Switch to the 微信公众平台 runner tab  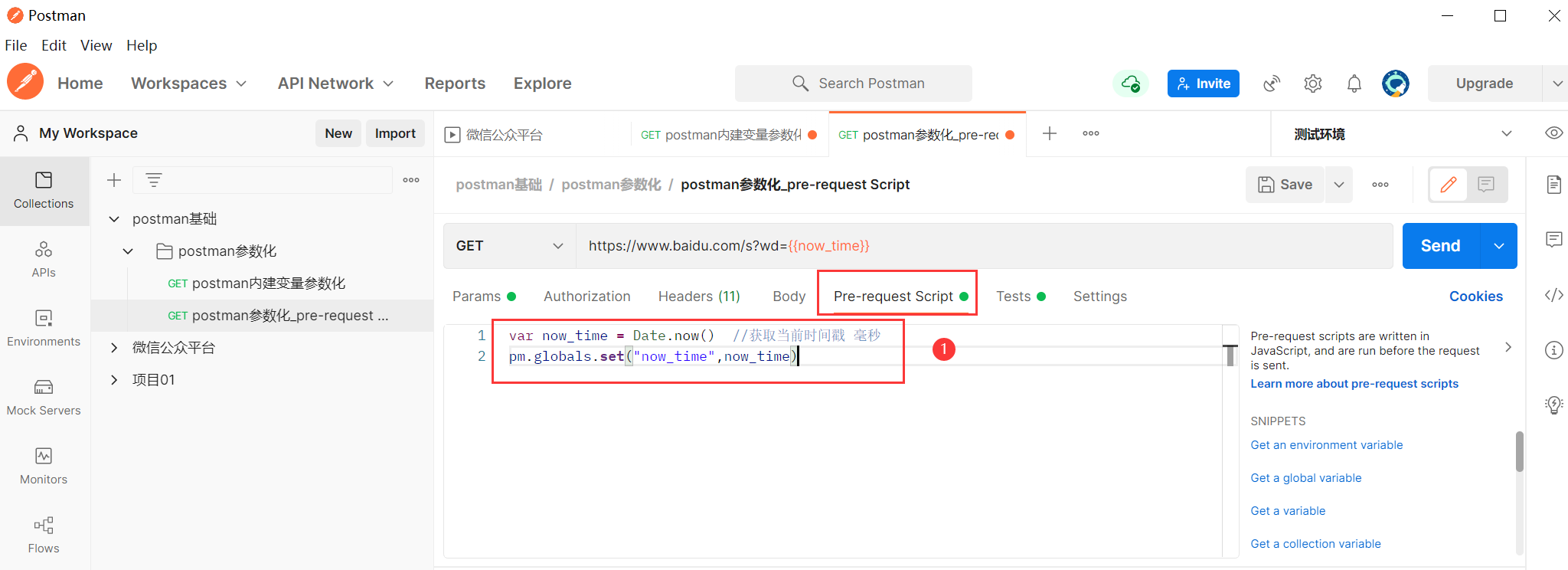[x=533, y=135]
